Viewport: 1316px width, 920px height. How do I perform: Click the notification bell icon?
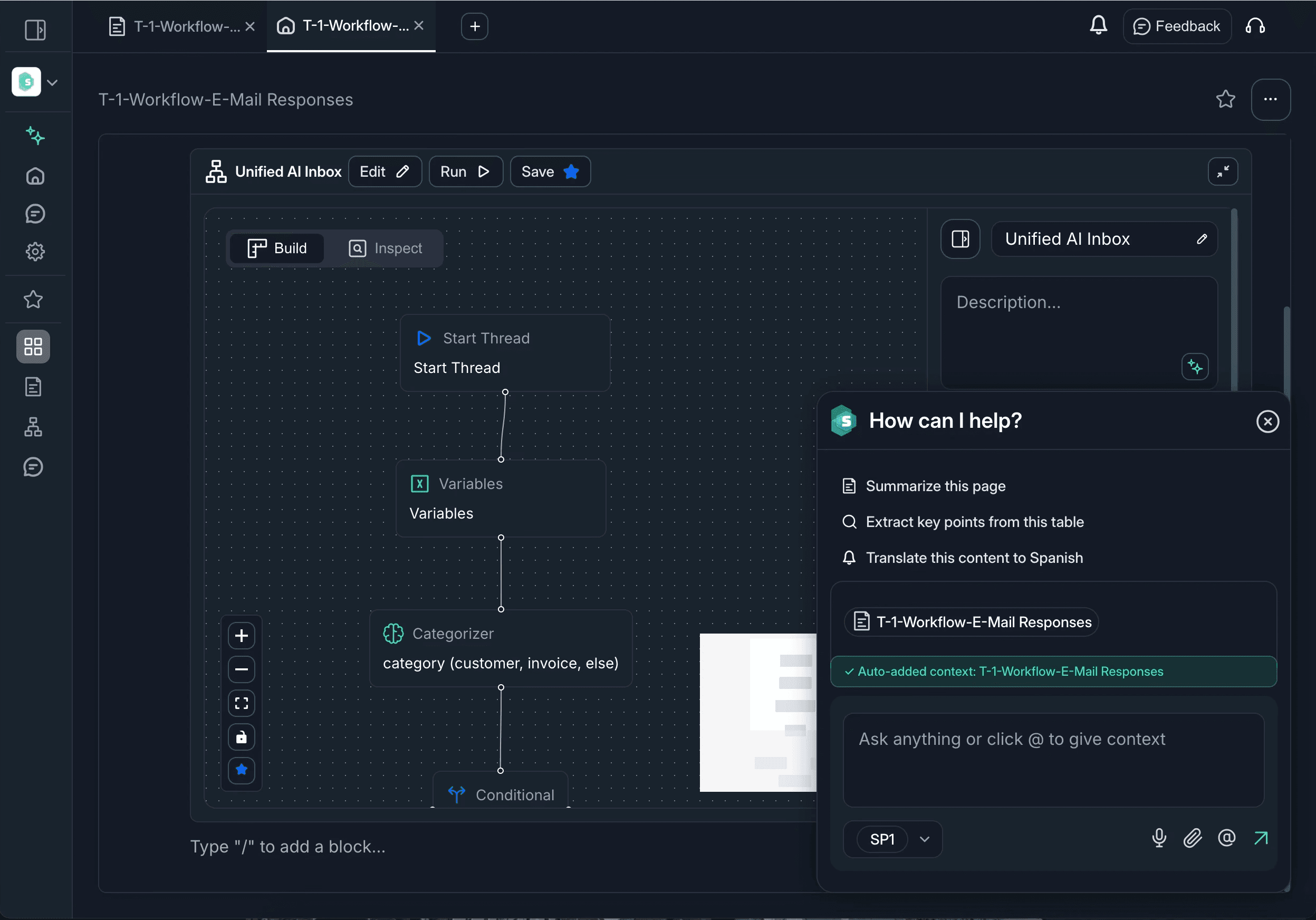coord(1098,26)
